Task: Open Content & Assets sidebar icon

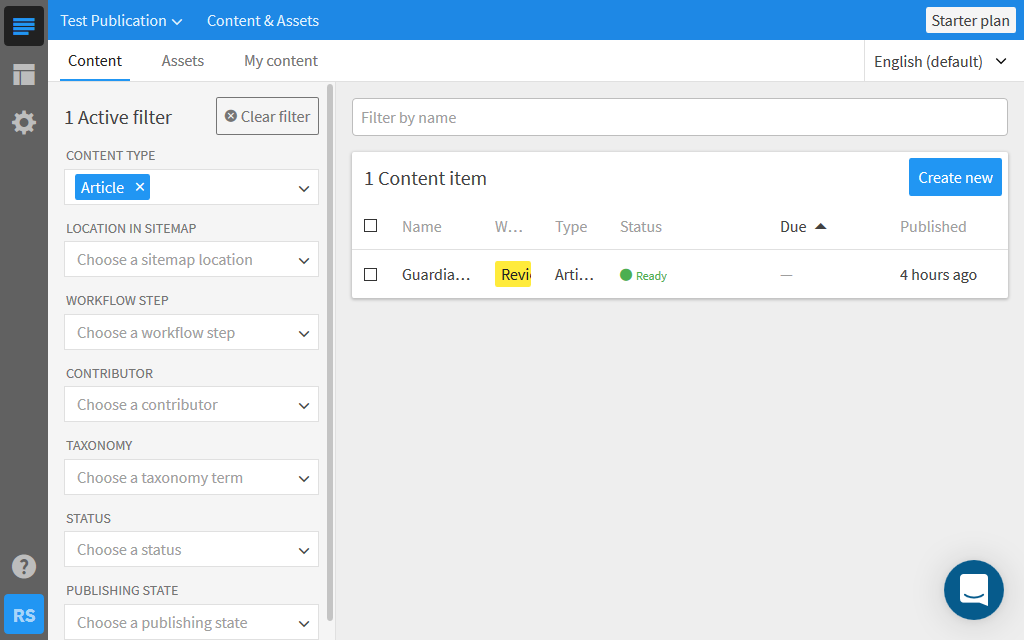Action: coord(24,26)
